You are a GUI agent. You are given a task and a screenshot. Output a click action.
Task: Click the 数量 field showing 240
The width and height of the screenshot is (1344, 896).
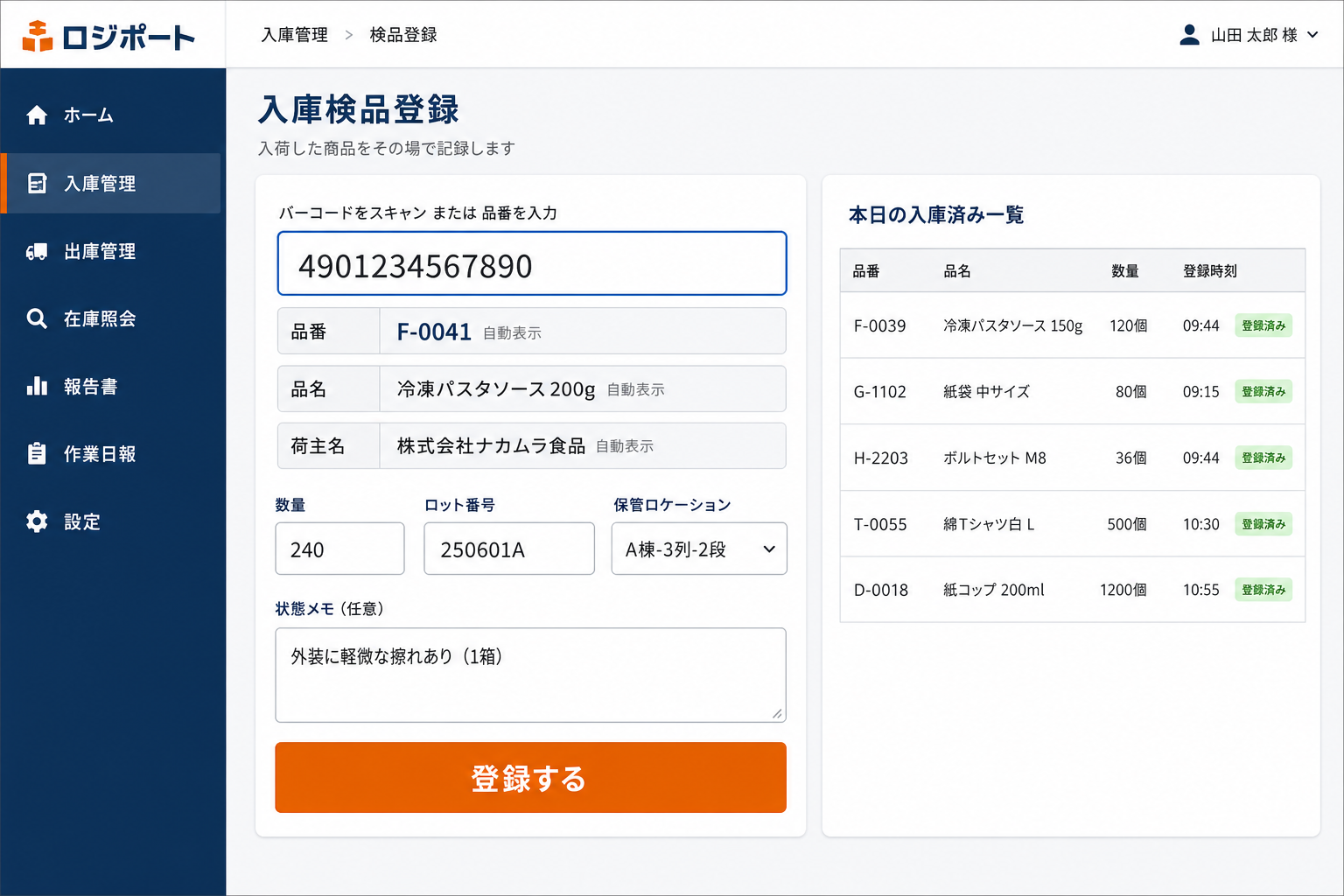339,549
